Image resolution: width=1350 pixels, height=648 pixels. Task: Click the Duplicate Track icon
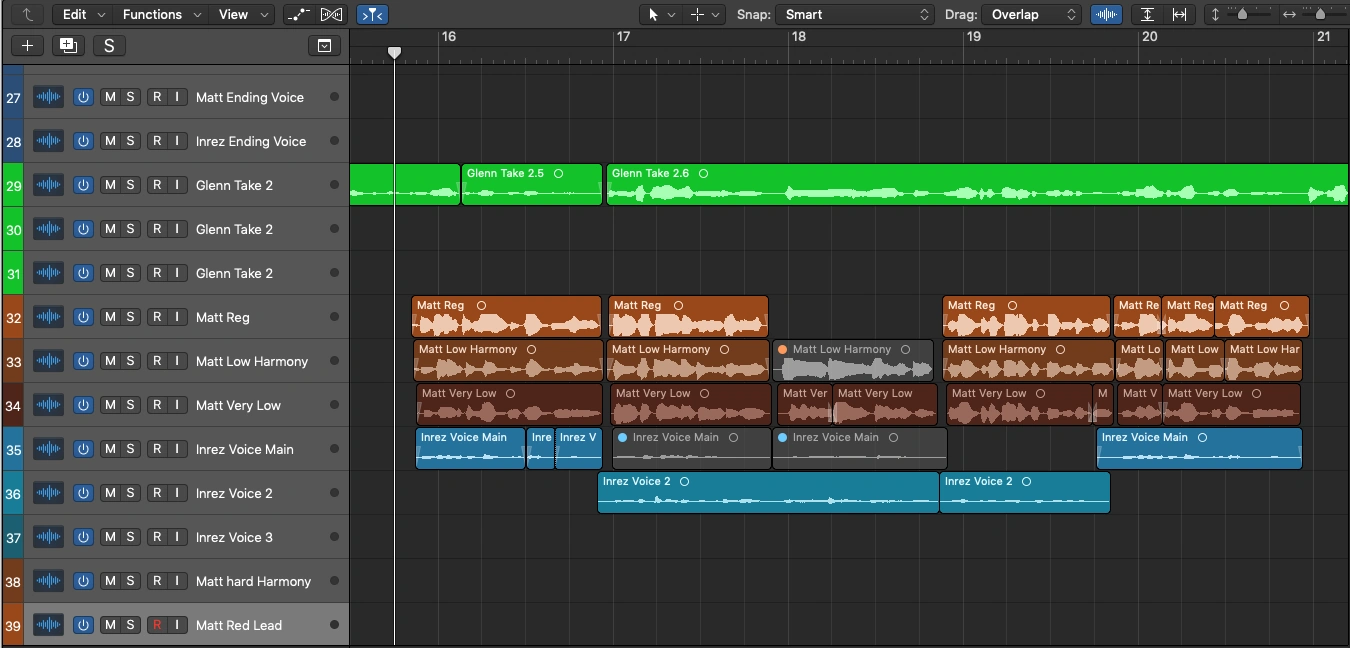pos(68,45)
